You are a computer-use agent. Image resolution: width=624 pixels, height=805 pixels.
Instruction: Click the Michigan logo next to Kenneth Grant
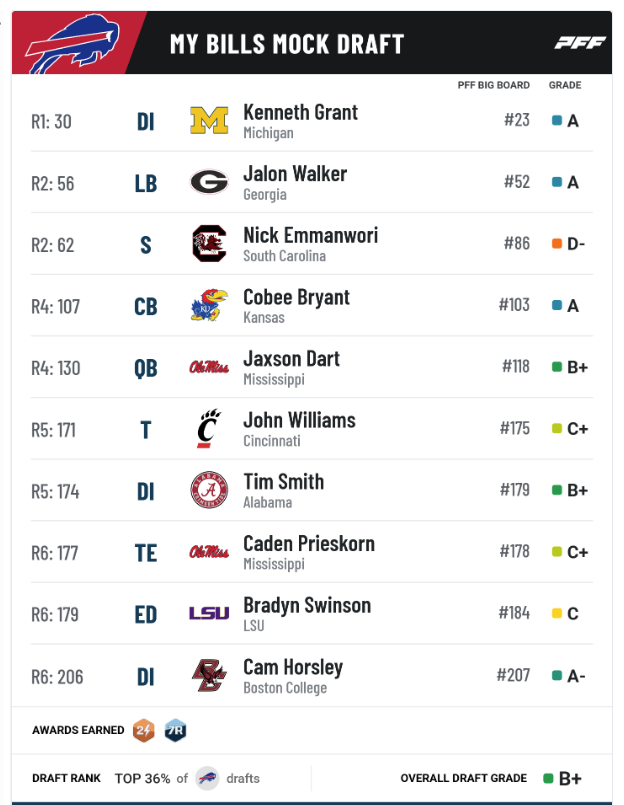(209, 121)
